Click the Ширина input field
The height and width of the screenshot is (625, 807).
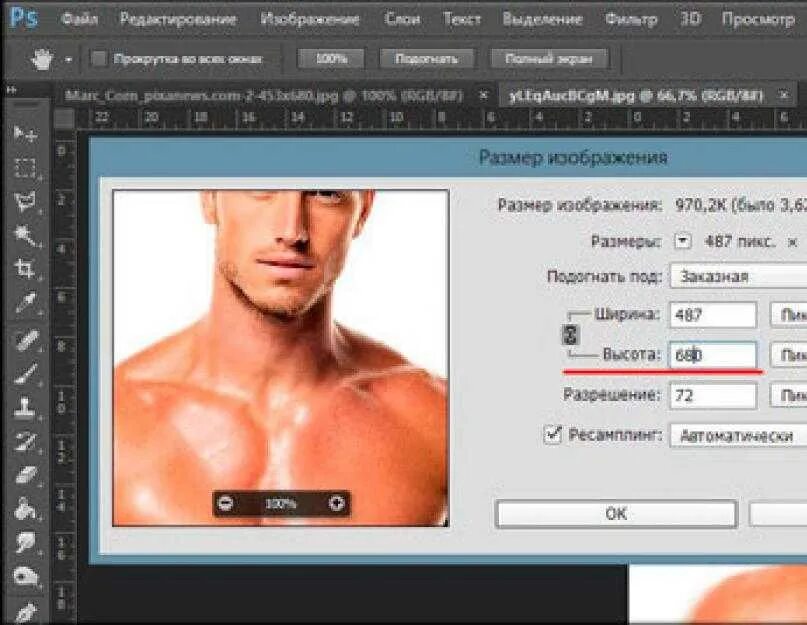click(x=713, y=315)
